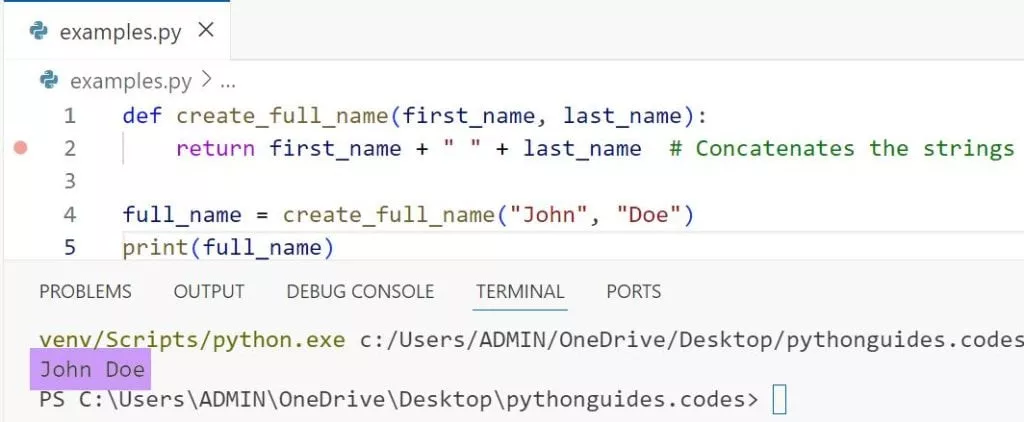The height and width of the screenshot is (422, 1024).
Task: Close the examples.py editor tab
Action: click(206, 30)
